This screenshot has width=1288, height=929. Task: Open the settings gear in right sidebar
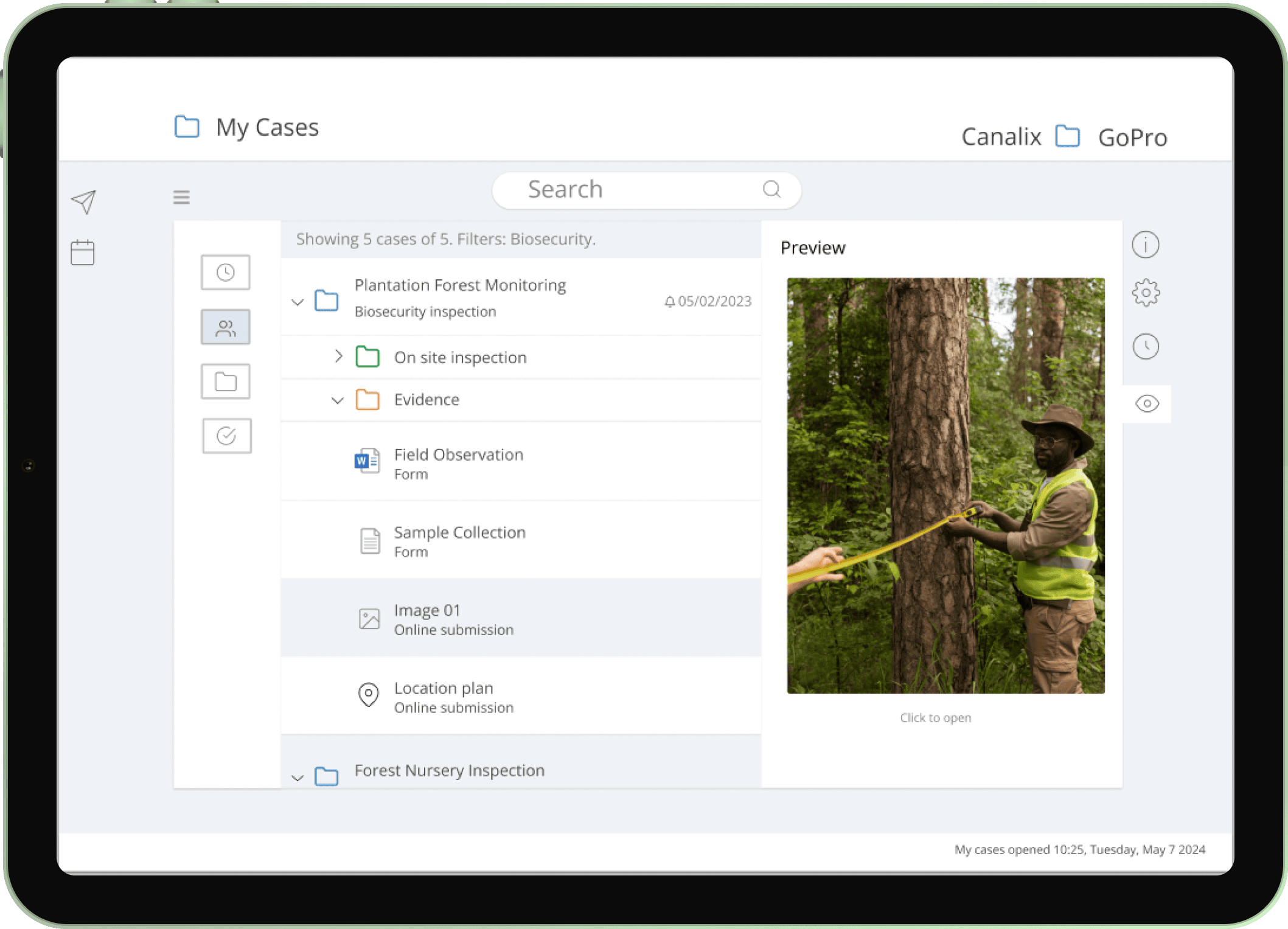click(1146, 293)
